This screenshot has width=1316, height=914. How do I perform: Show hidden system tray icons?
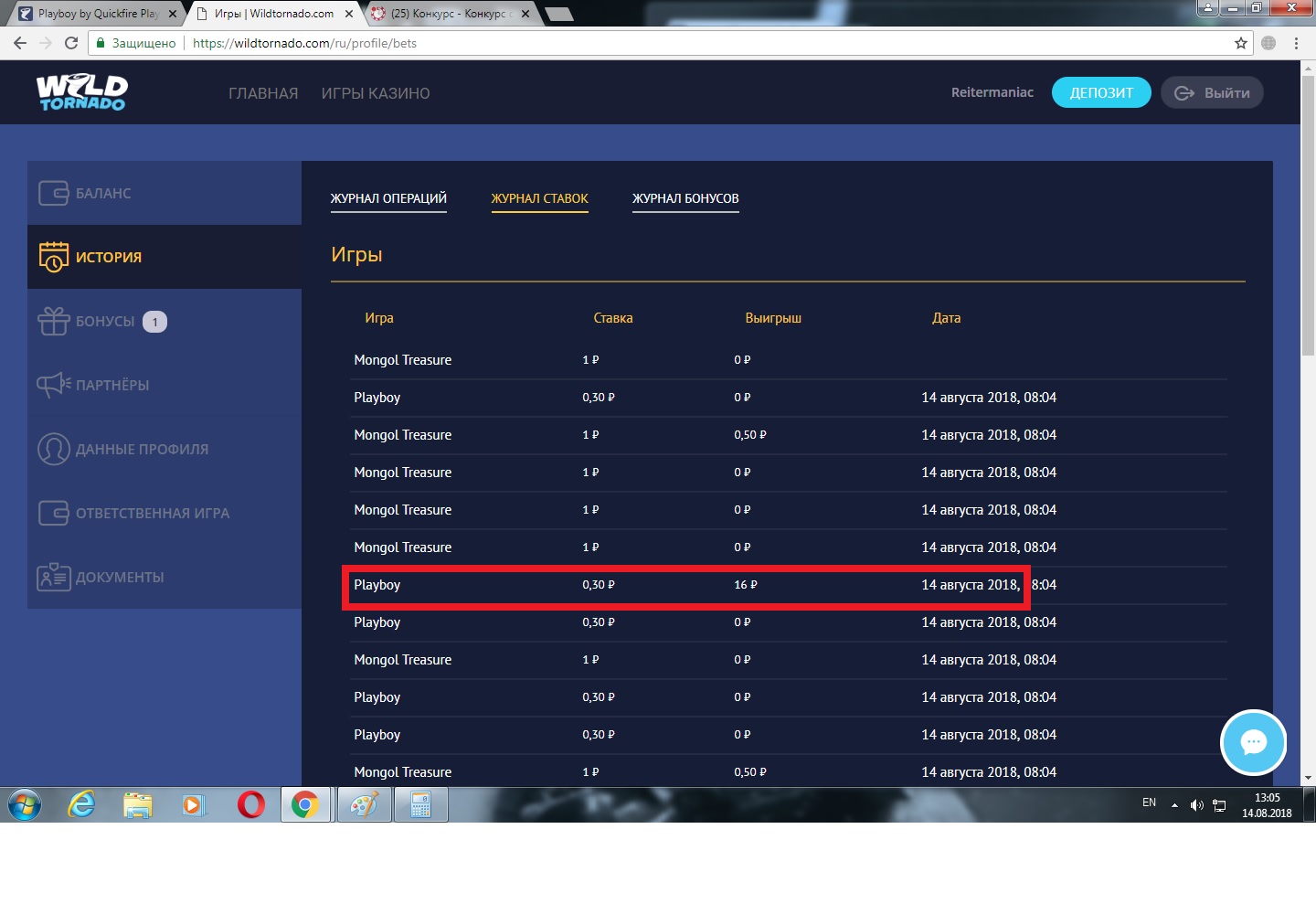[x=1174, y=805]
